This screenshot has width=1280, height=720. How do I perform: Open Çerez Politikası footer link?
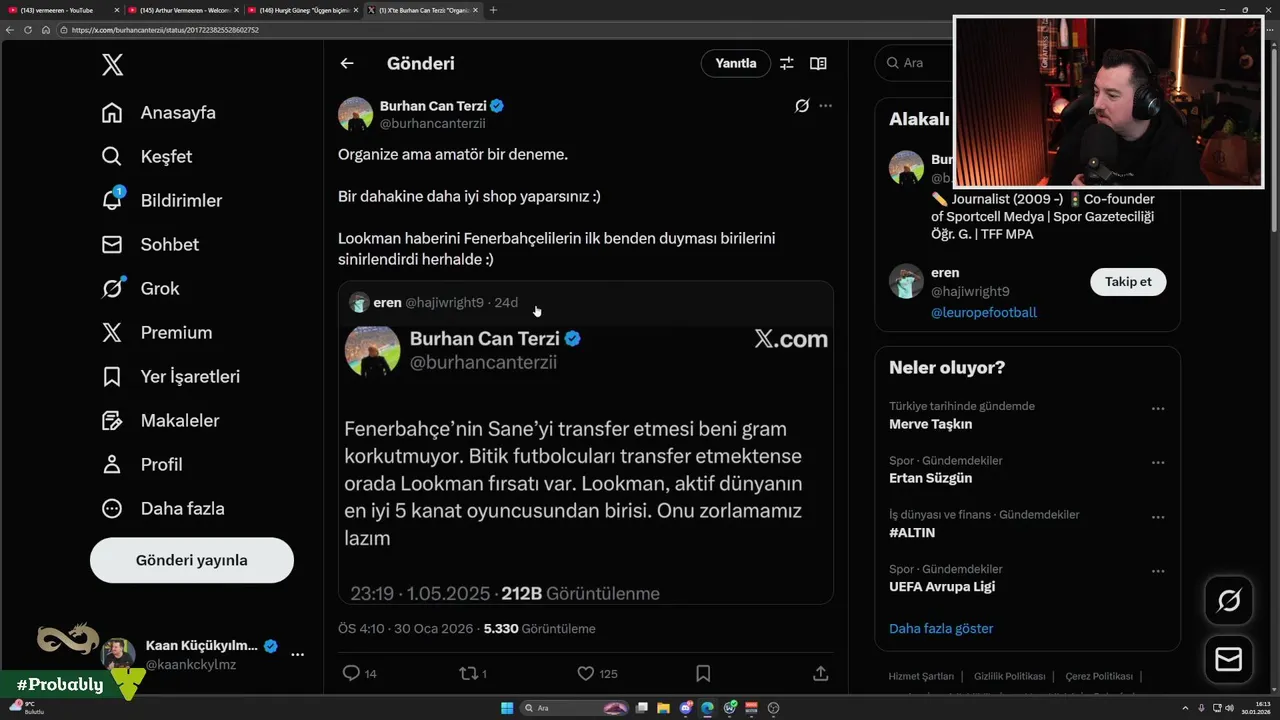click(x=1099, y=677)
